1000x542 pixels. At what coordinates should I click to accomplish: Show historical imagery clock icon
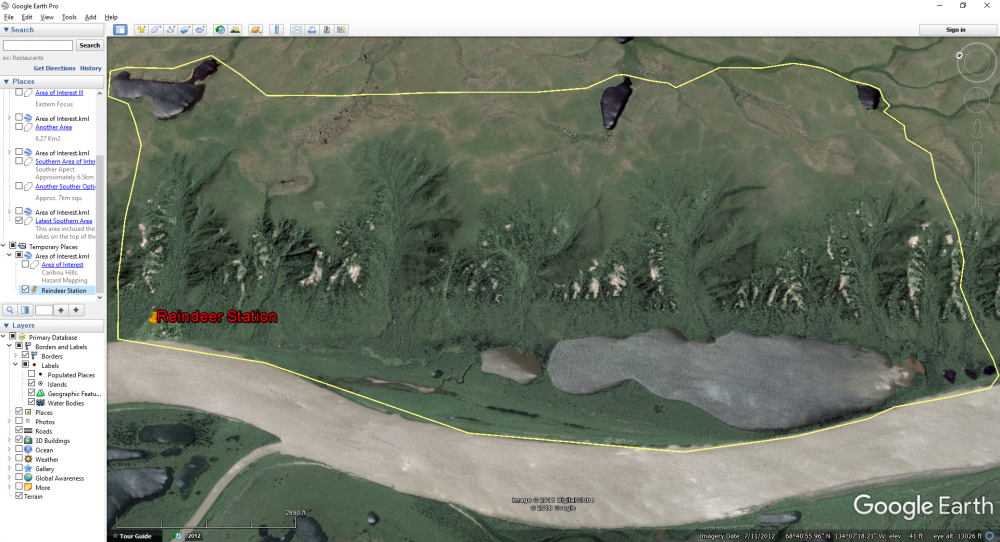tap(220, 29)
